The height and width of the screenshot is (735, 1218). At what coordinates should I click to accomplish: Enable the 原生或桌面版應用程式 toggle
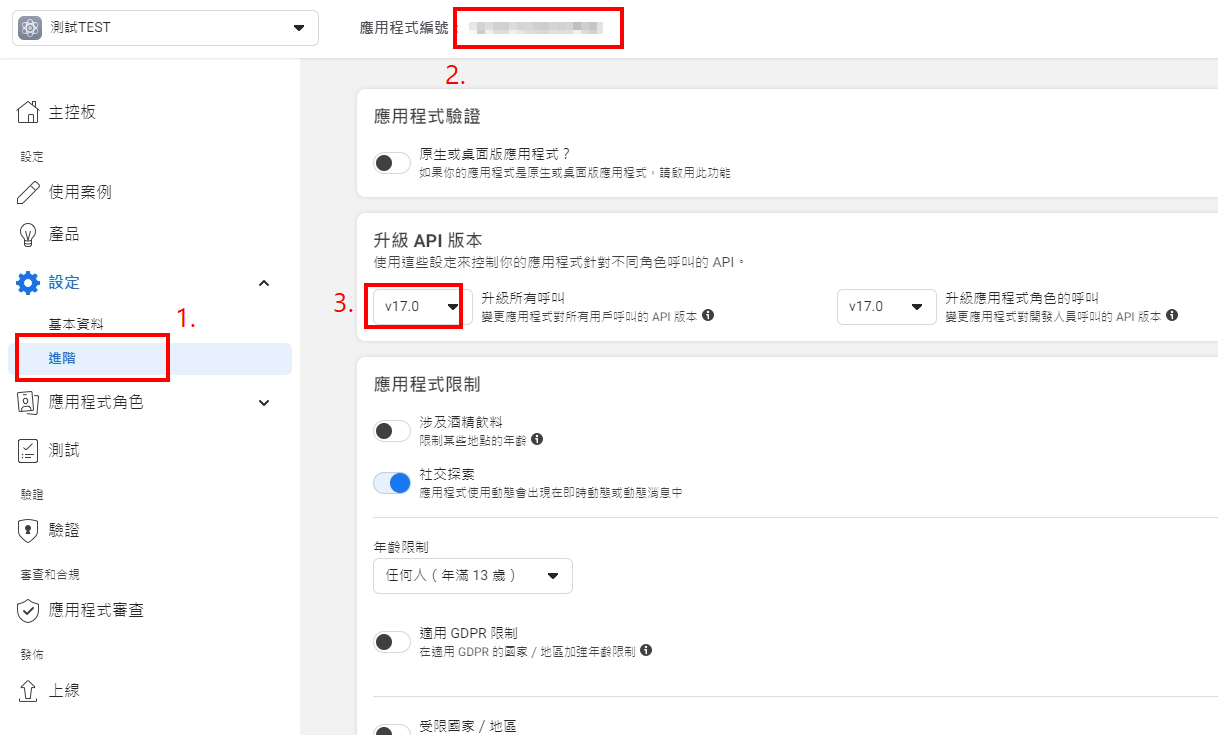tap(392, 163)
